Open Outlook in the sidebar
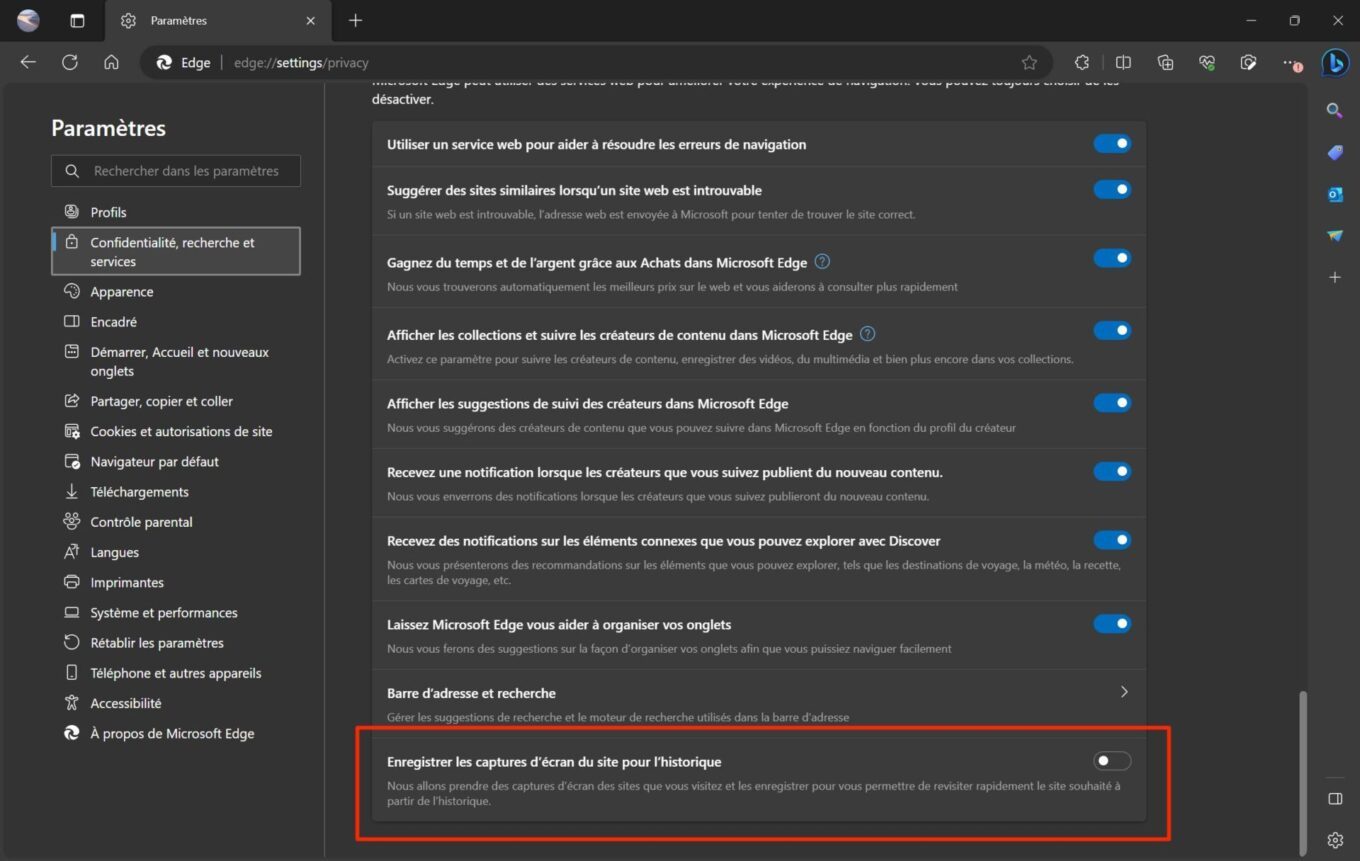 [1334, 194]
